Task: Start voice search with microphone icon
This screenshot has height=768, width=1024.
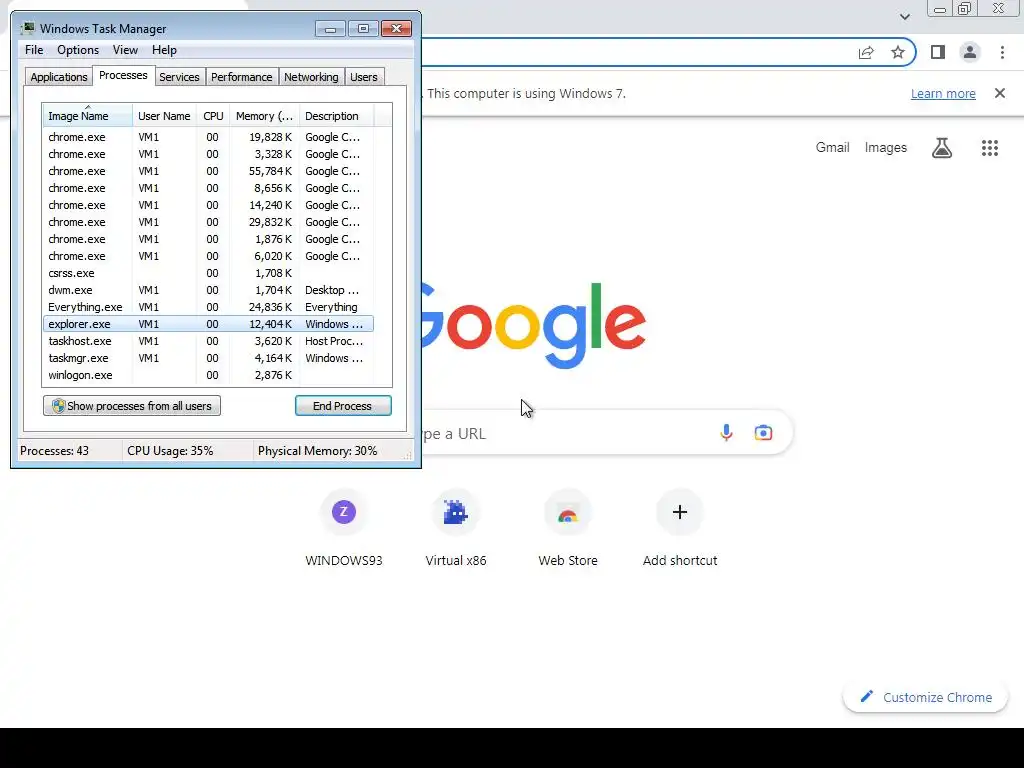Action: (x=726, y=432)
